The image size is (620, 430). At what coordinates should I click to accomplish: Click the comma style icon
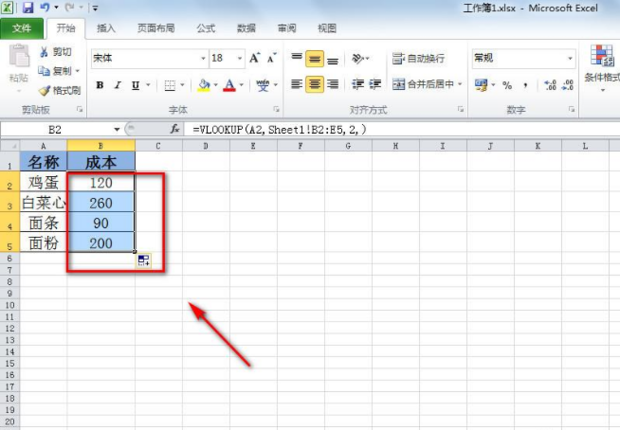pos(525,85)
